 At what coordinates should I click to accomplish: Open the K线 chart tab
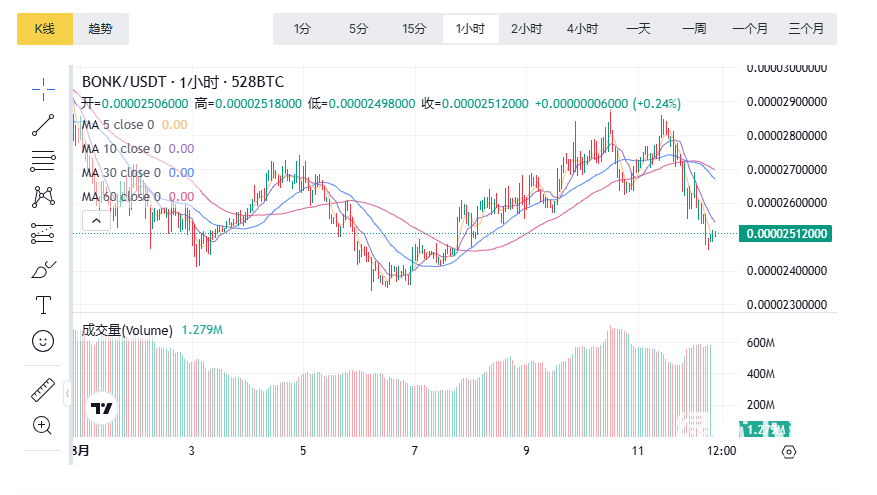(x=44, y=29)
